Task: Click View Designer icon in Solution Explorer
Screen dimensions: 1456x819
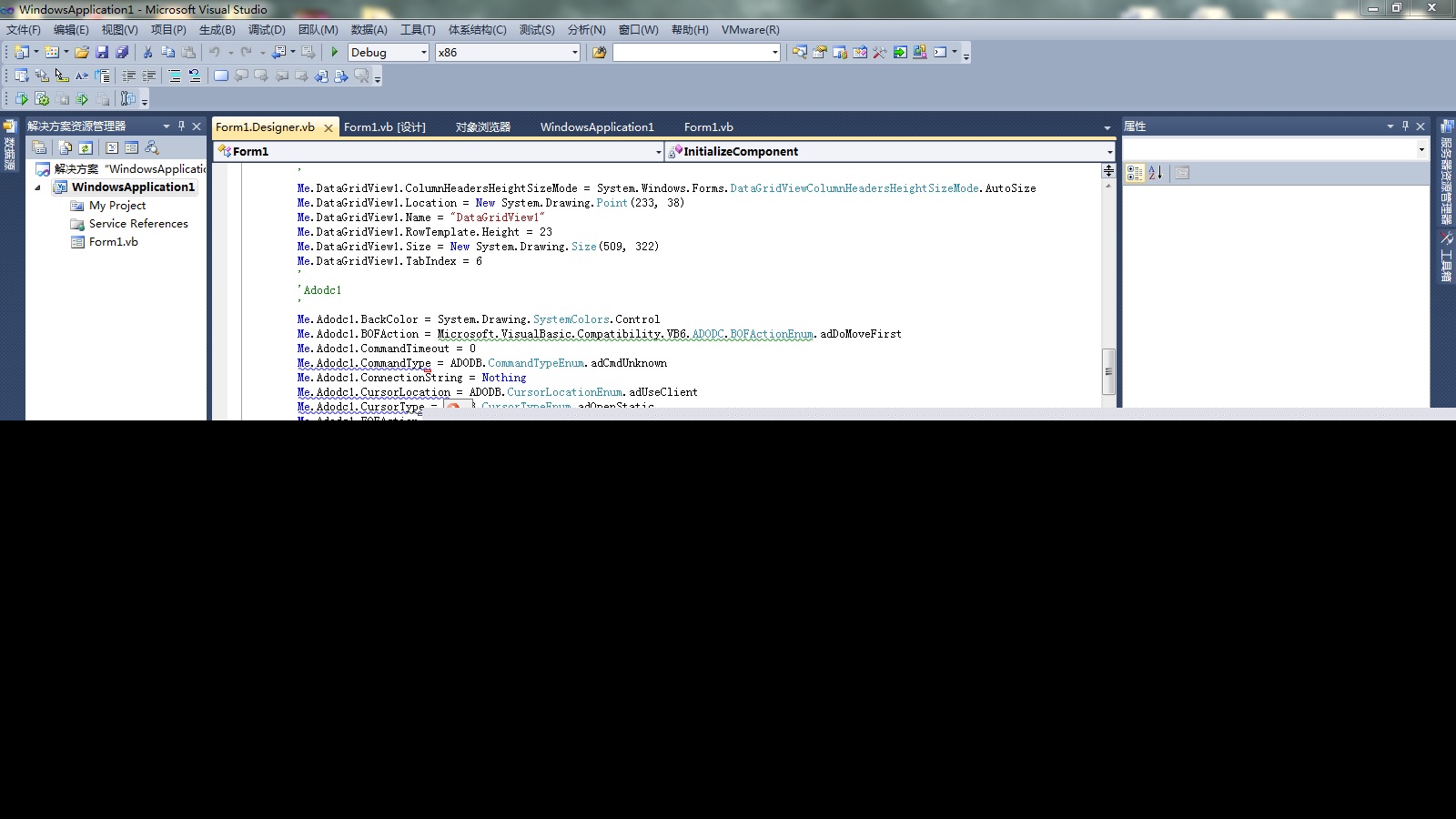Action: click(x=132, y=147)
